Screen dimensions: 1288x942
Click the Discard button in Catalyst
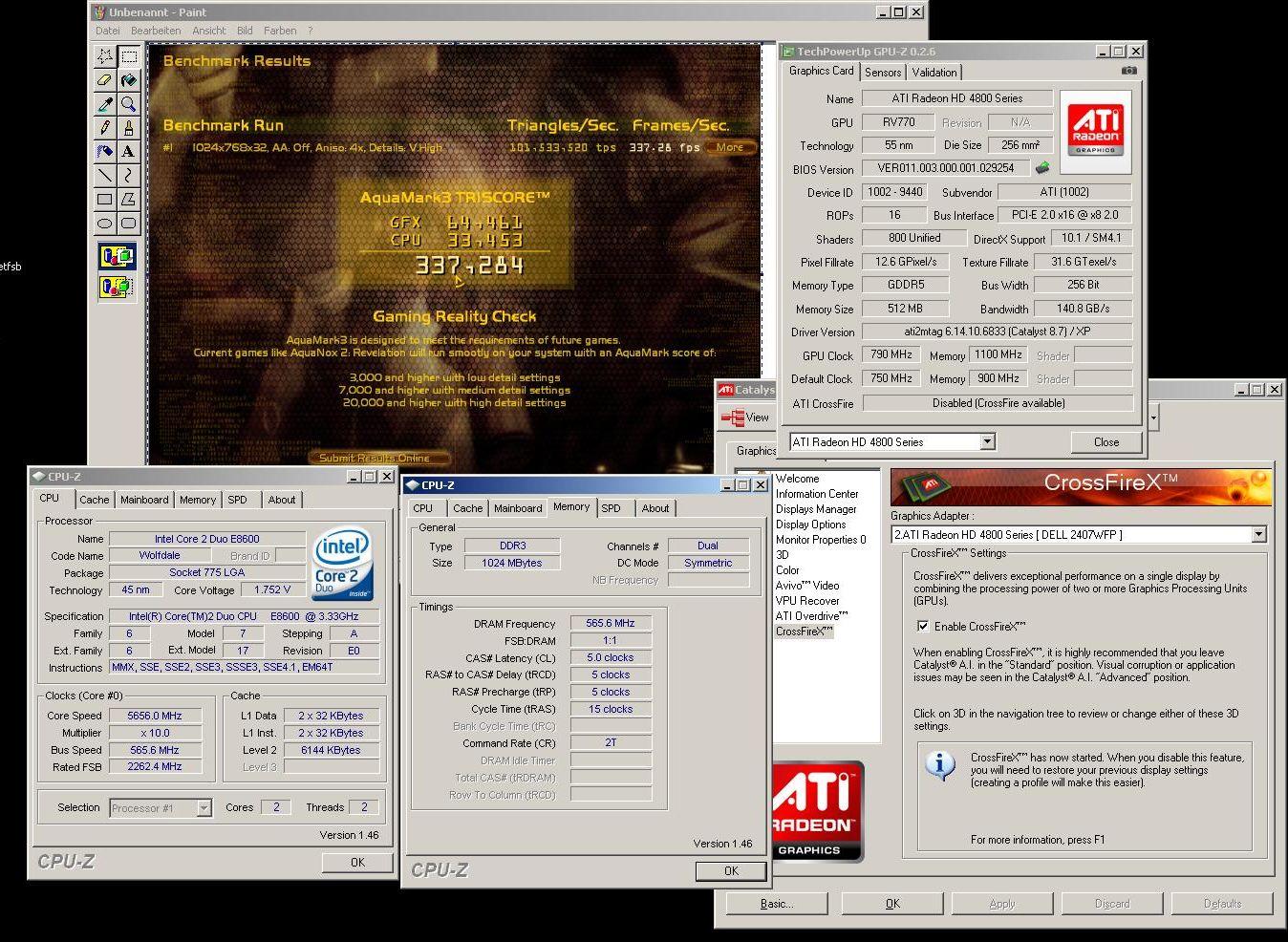(x=1112, y=904)
